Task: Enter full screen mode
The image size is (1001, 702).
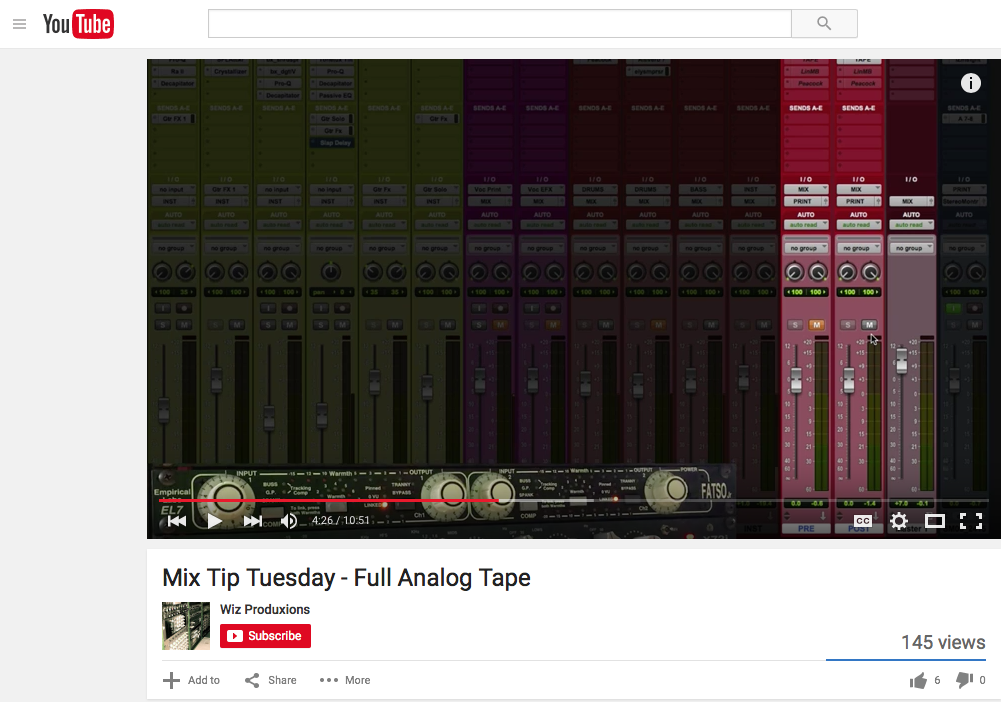Action: [971, 521]
